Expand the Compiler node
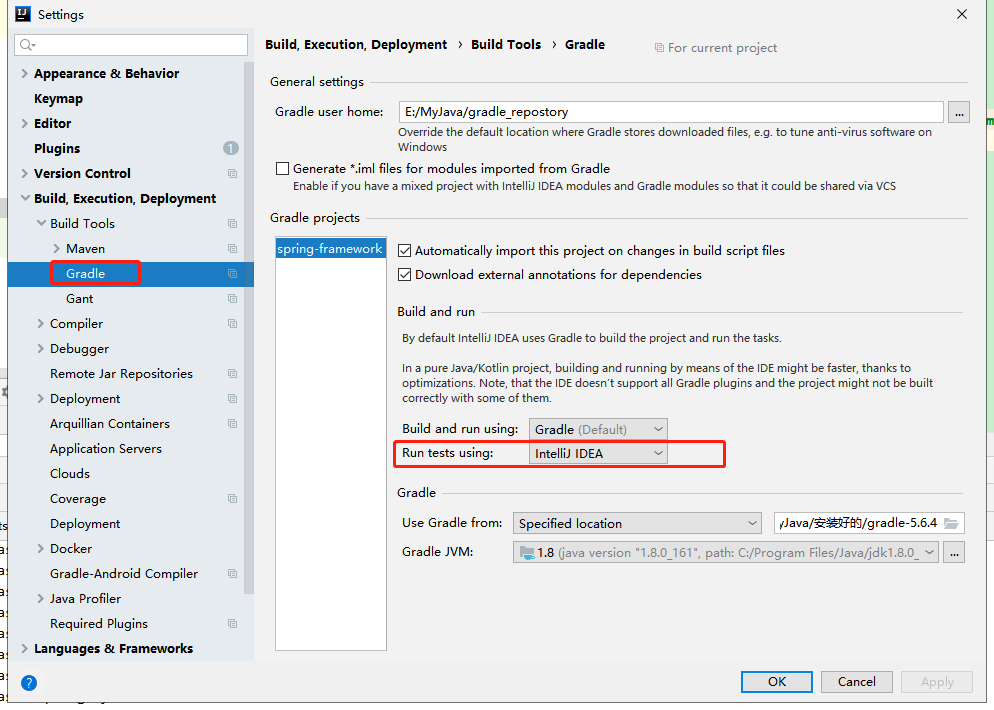The width and height of the screenshot is (994, 710). [x=41, y=324]
